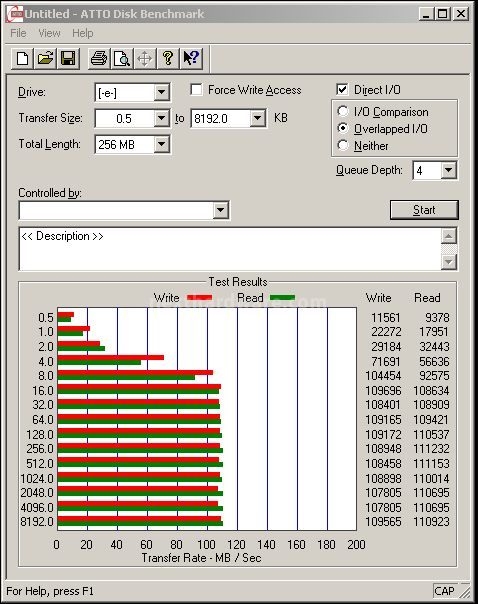
Task: Save benchmark results with floppy icon
Action: [x=68, y=59]
